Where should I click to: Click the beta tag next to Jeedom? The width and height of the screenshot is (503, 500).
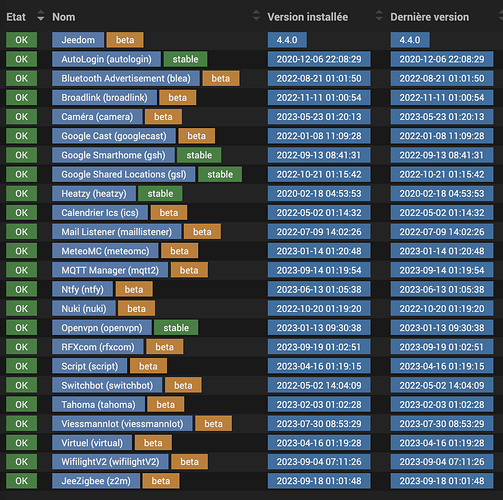[125, 40]
